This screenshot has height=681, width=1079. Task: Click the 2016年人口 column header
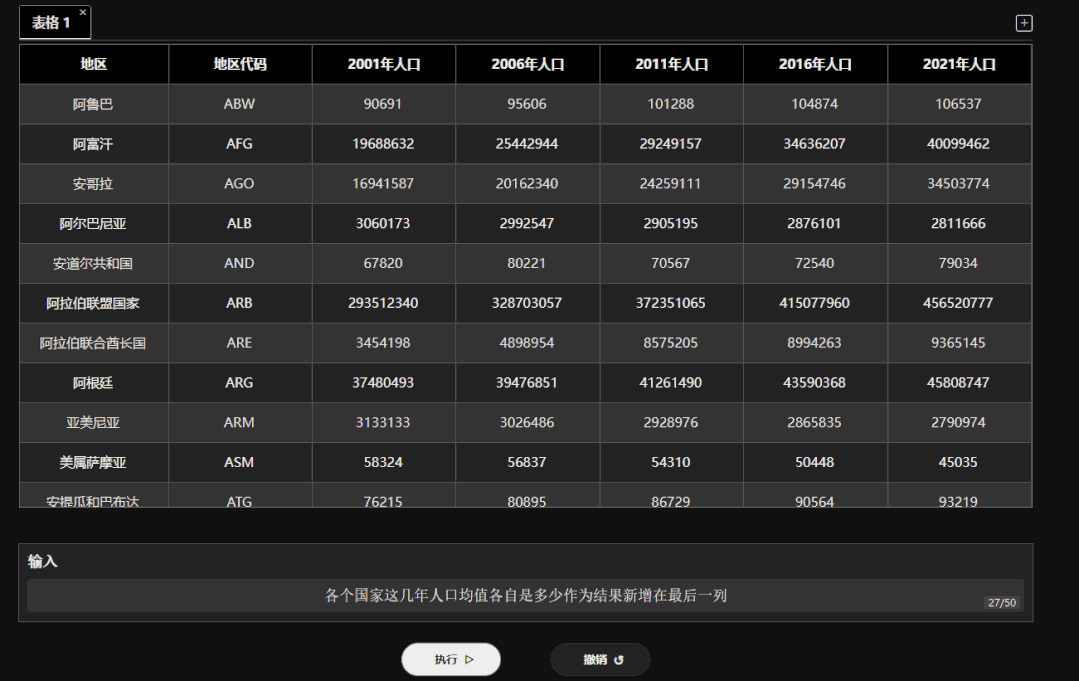pos(815,65)
